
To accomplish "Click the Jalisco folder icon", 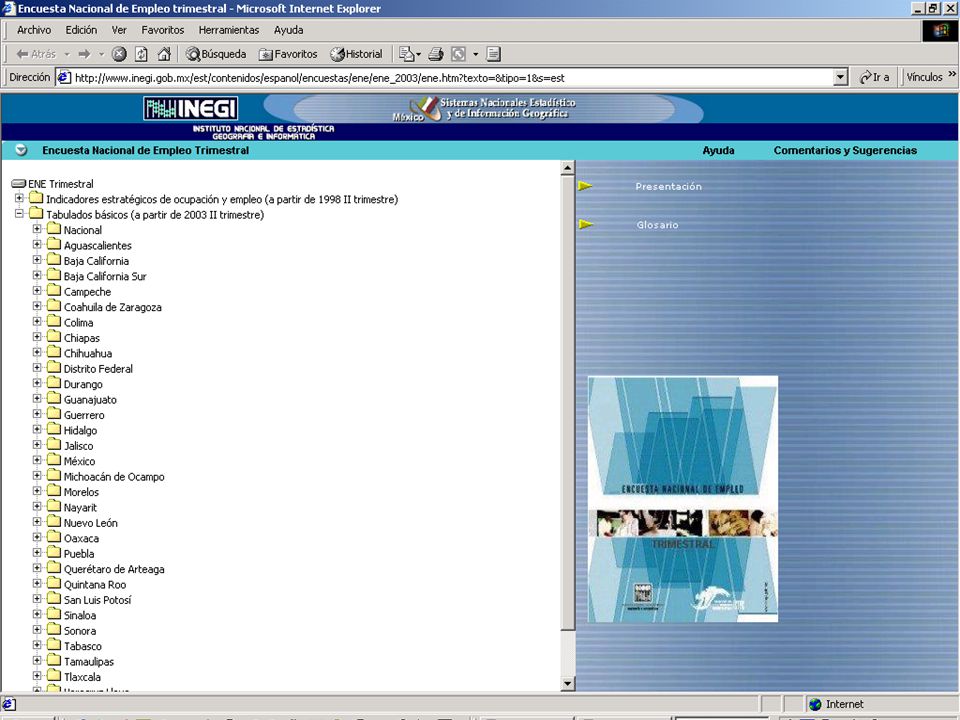I will click(x=54, y=444).
